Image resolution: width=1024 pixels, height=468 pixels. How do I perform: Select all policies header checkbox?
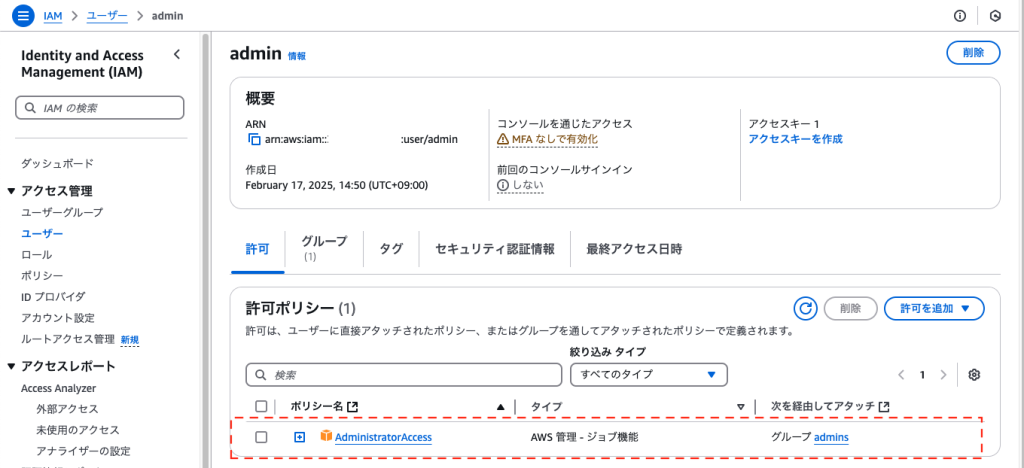point(261,406)
